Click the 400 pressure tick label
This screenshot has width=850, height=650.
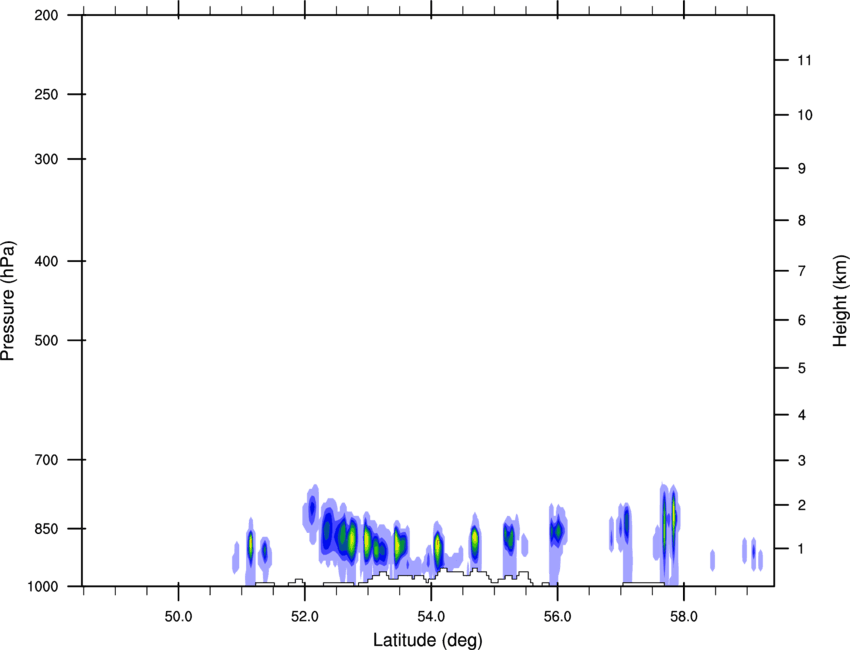[46, 261]
